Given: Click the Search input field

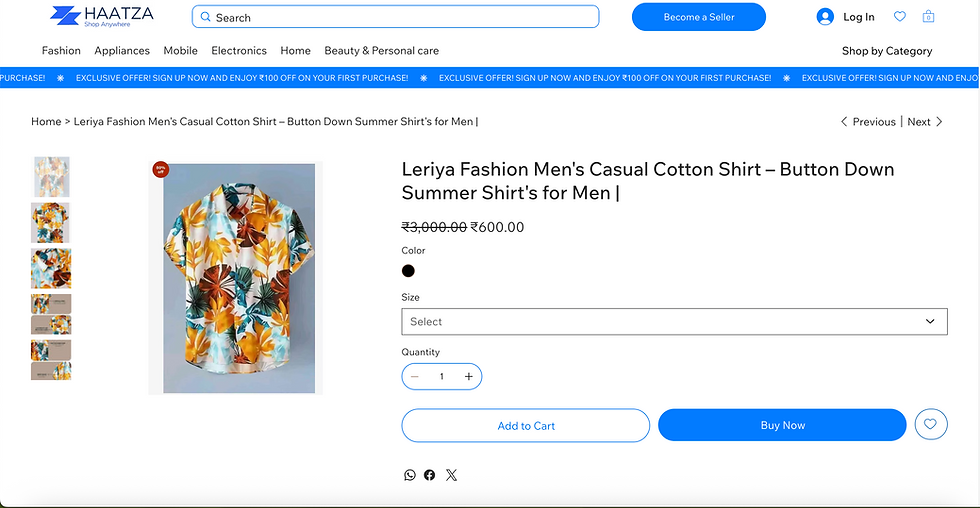Looking at the screenshot, I should coord(396,17).
